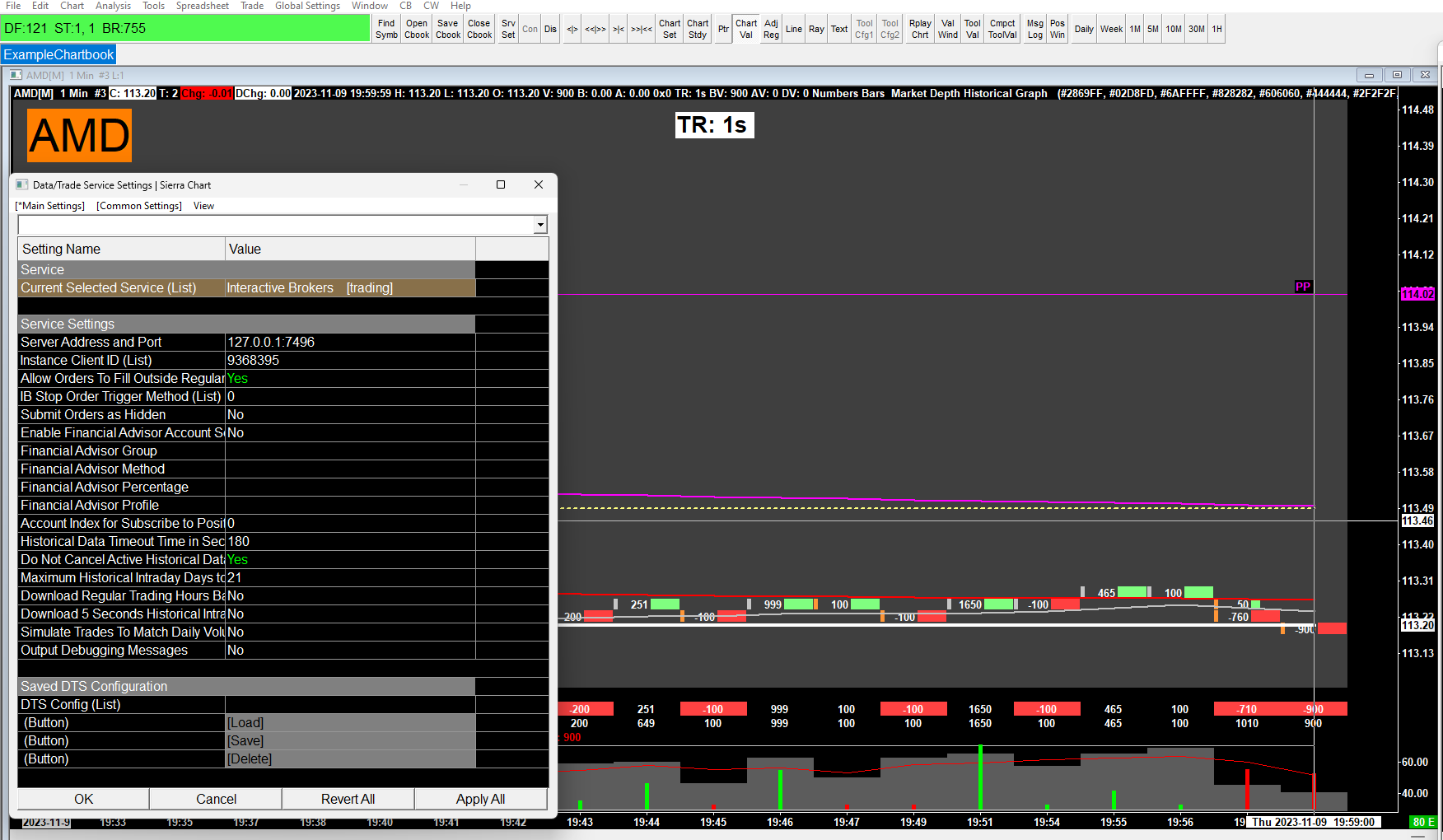This screenshot has height=840, width=1443.
Task: Open Current Selected Service list value
Action: (x=350, y=288)
